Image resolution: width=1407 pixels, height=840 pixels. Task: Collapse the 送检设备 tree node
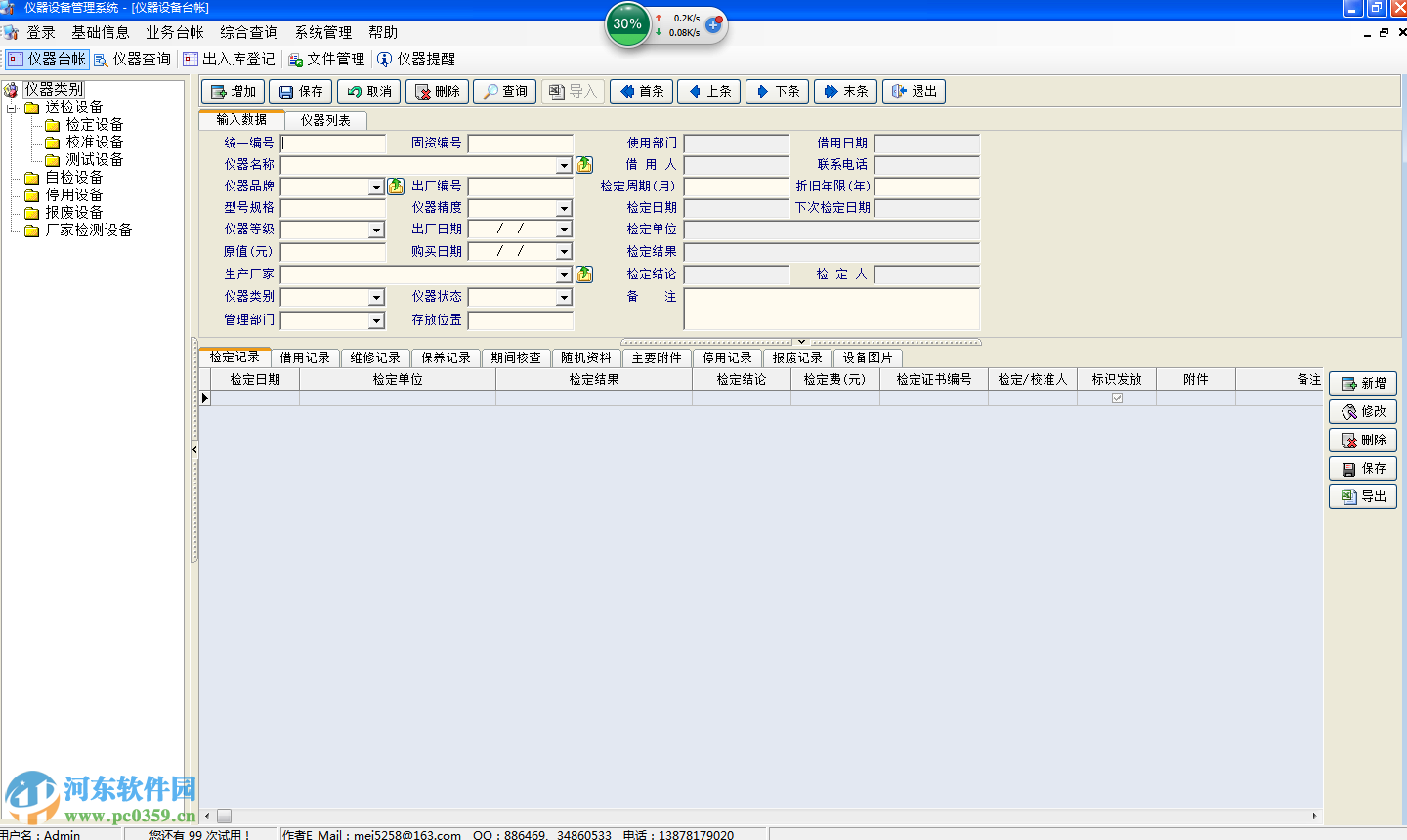pos(12,107)
